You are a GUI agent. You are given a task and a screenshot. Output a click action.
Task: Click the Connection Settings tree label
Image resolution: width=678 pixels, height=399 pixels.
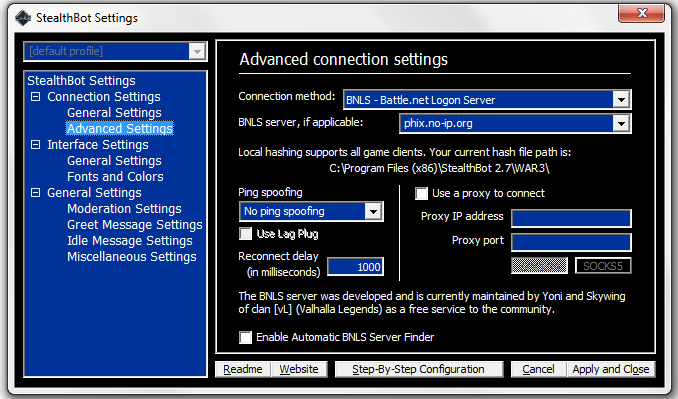(104, 96)
